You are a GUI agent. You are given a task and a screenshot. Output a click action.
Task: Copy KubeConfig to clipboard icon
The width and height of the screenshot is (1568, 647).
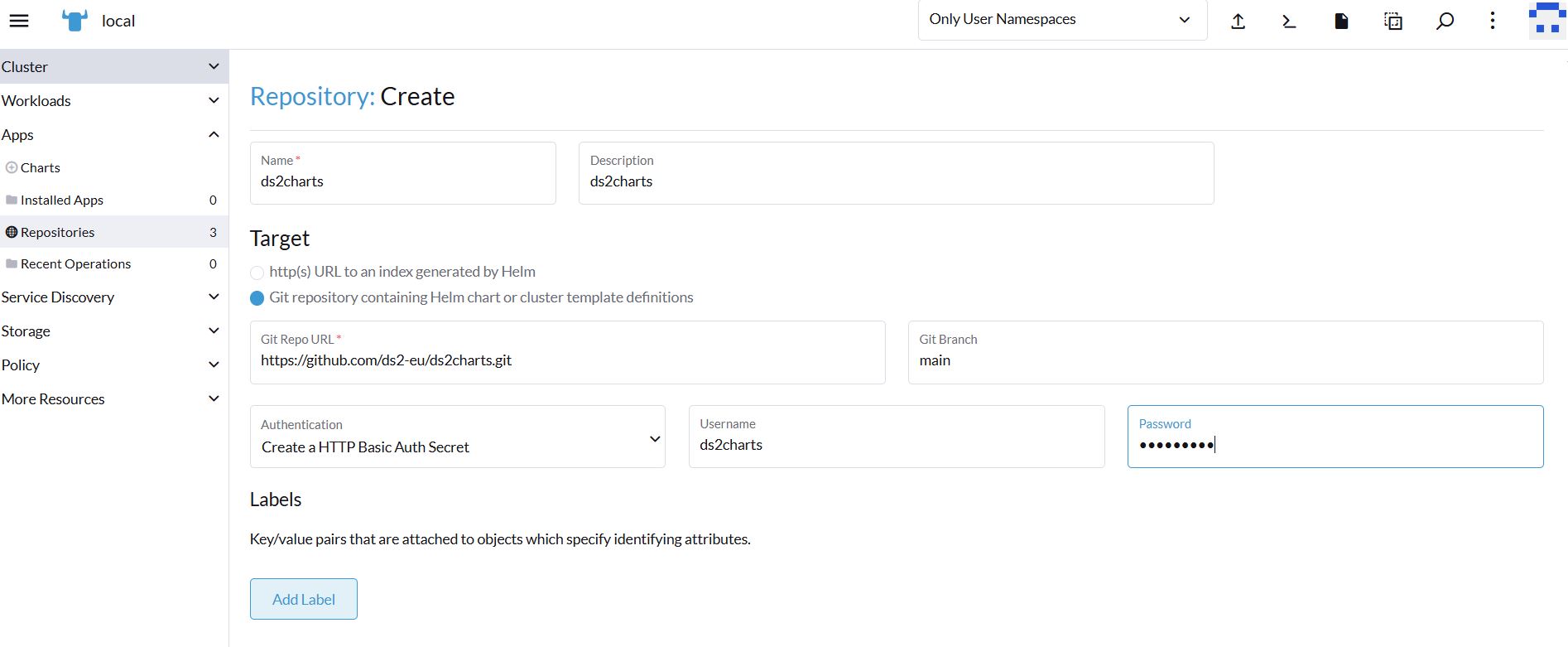point(1393,22)
